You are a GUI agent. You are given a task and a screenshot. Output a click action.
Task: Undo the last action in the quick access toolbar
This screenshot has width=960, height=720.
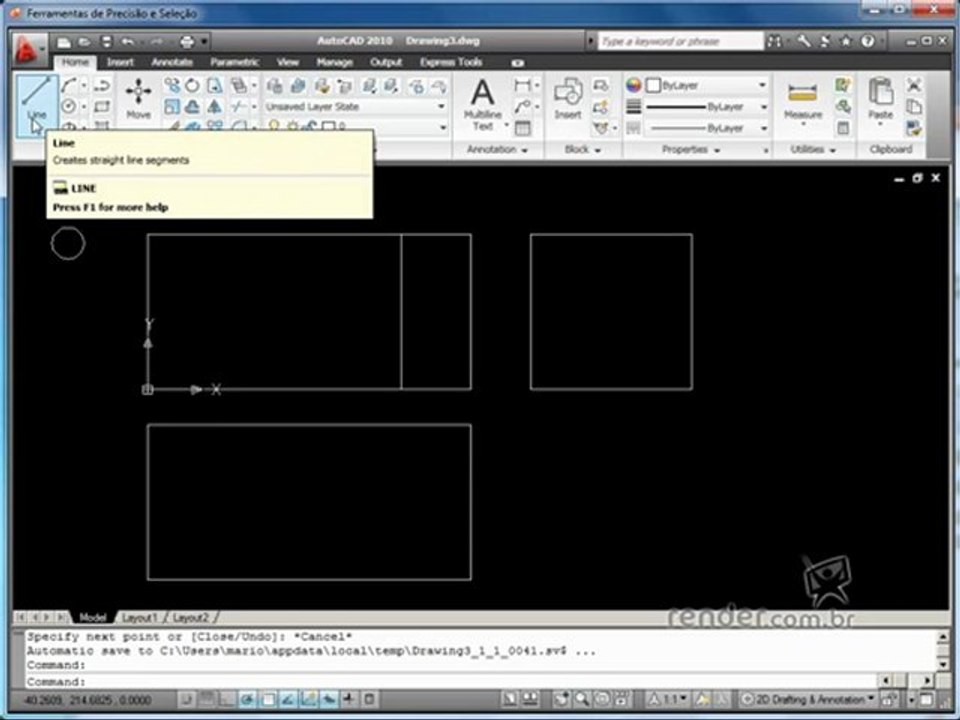127,42
